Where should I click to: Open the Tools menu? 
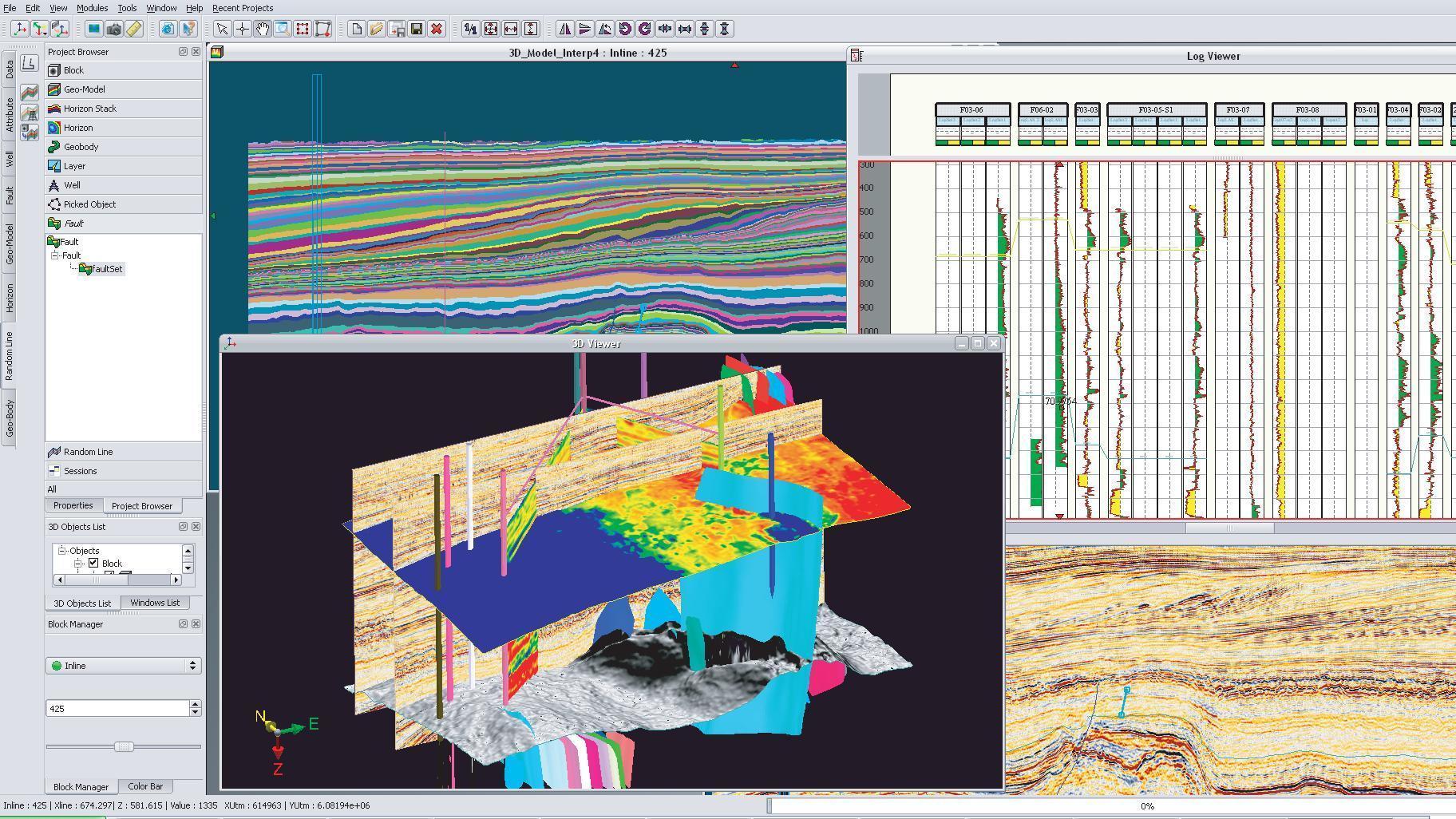click(x=127, y=8)
